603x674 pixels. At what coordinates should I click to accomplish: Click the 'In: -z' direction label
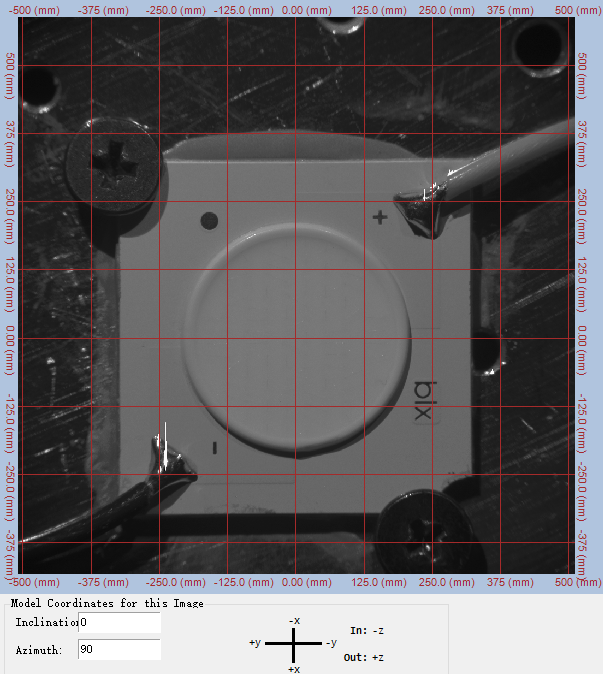point(365,630)
